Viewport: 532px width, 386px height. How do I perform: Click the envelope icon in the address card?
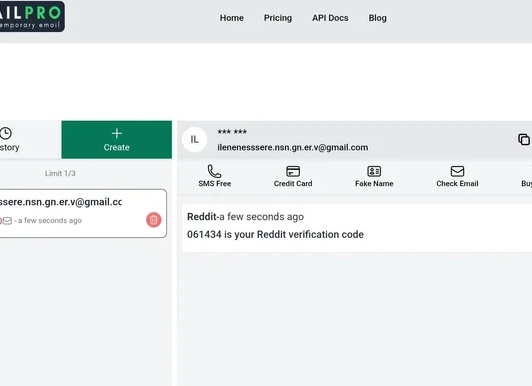(7, 221)
